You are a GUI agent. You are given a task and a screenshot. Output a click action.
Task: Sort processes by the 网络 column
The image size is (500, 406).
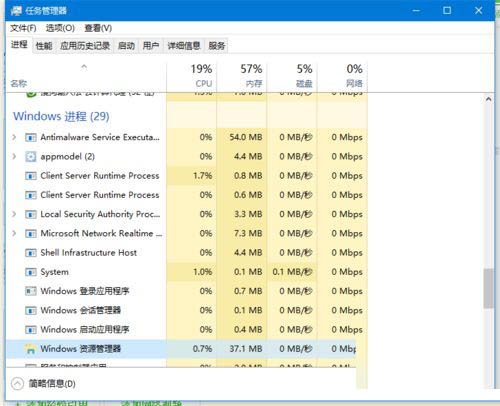[342, 76]
